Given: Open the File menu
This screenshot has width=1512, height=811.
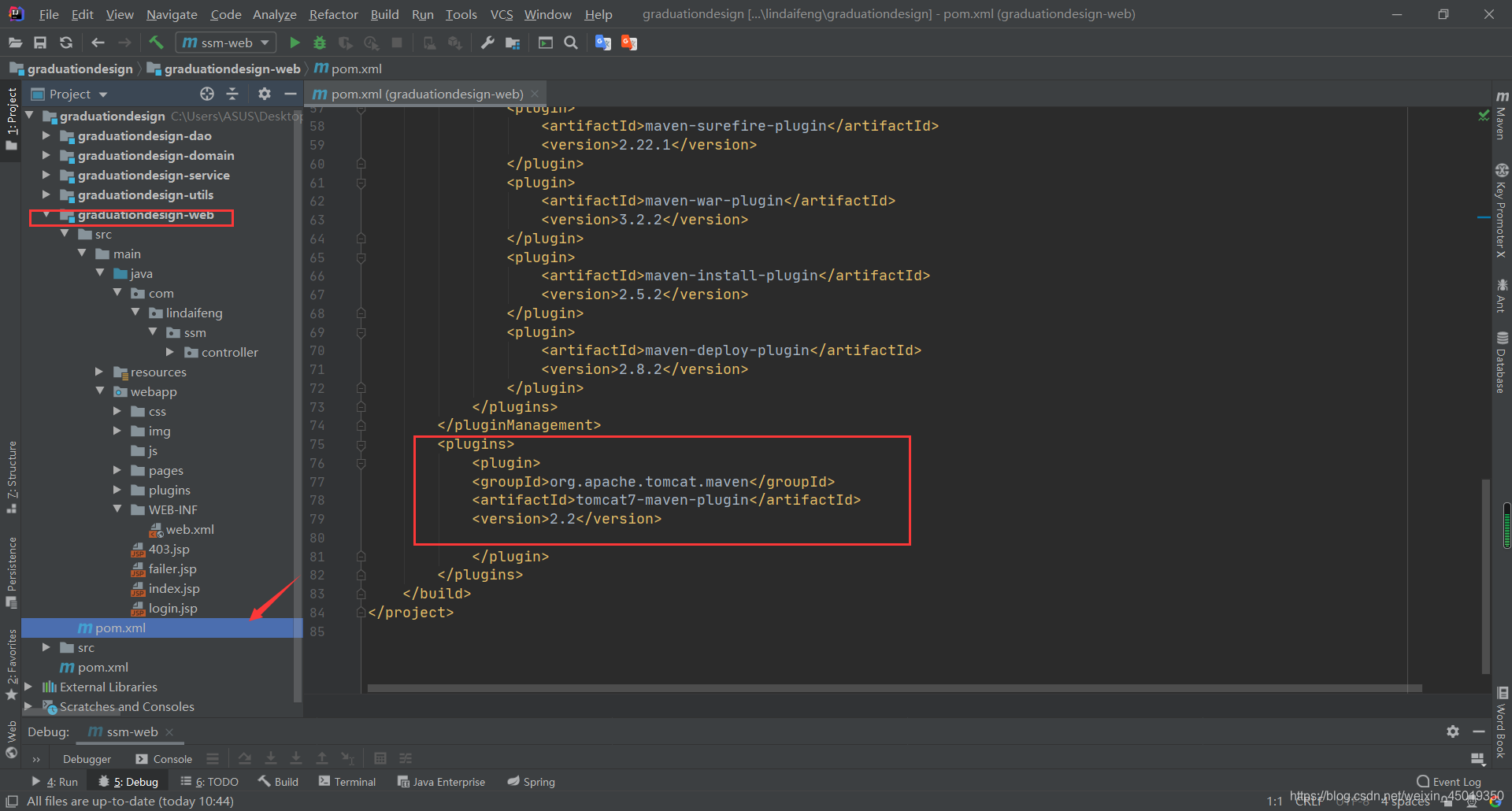Looking at the screenshot, I should click(x=49, y=14).
